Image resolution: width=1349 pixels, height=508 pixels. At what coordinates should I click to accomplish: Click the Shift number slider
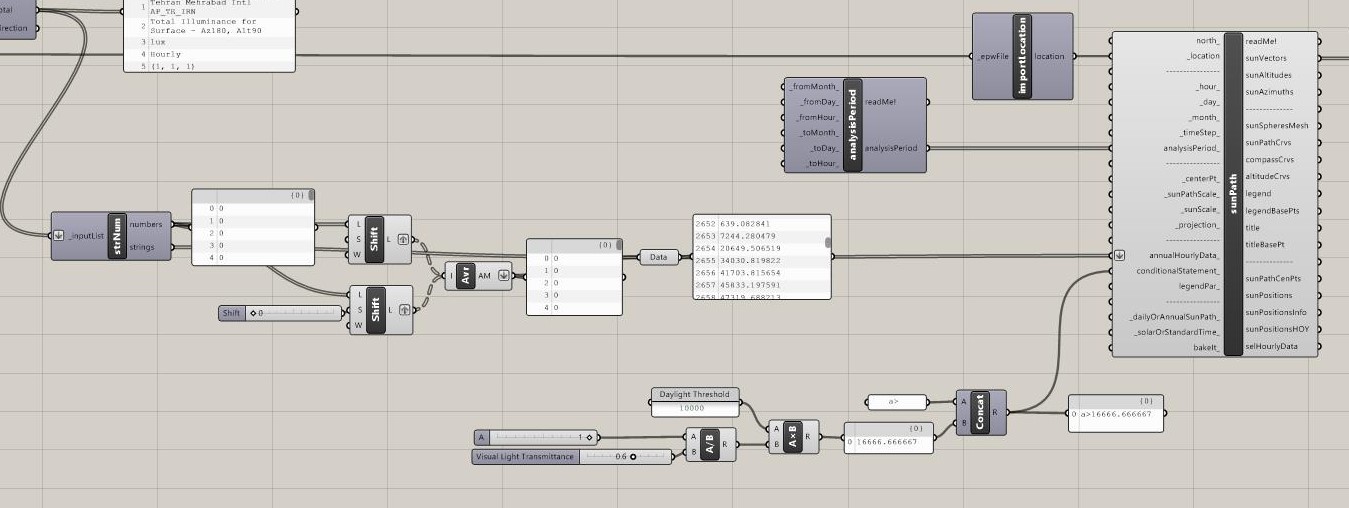tap(281, 313)
